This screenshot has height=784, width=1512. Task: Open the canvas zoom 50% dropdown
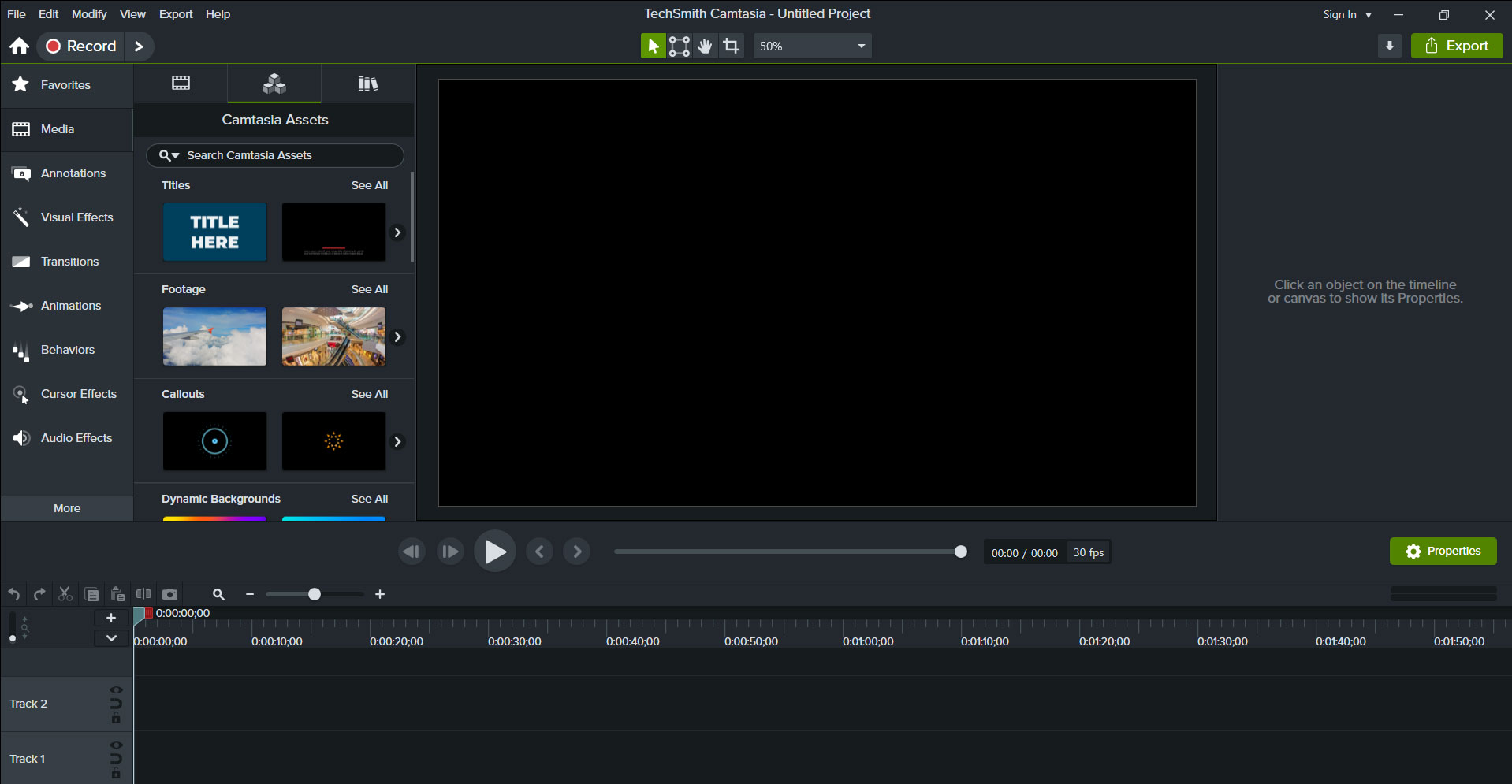(812, 46)
